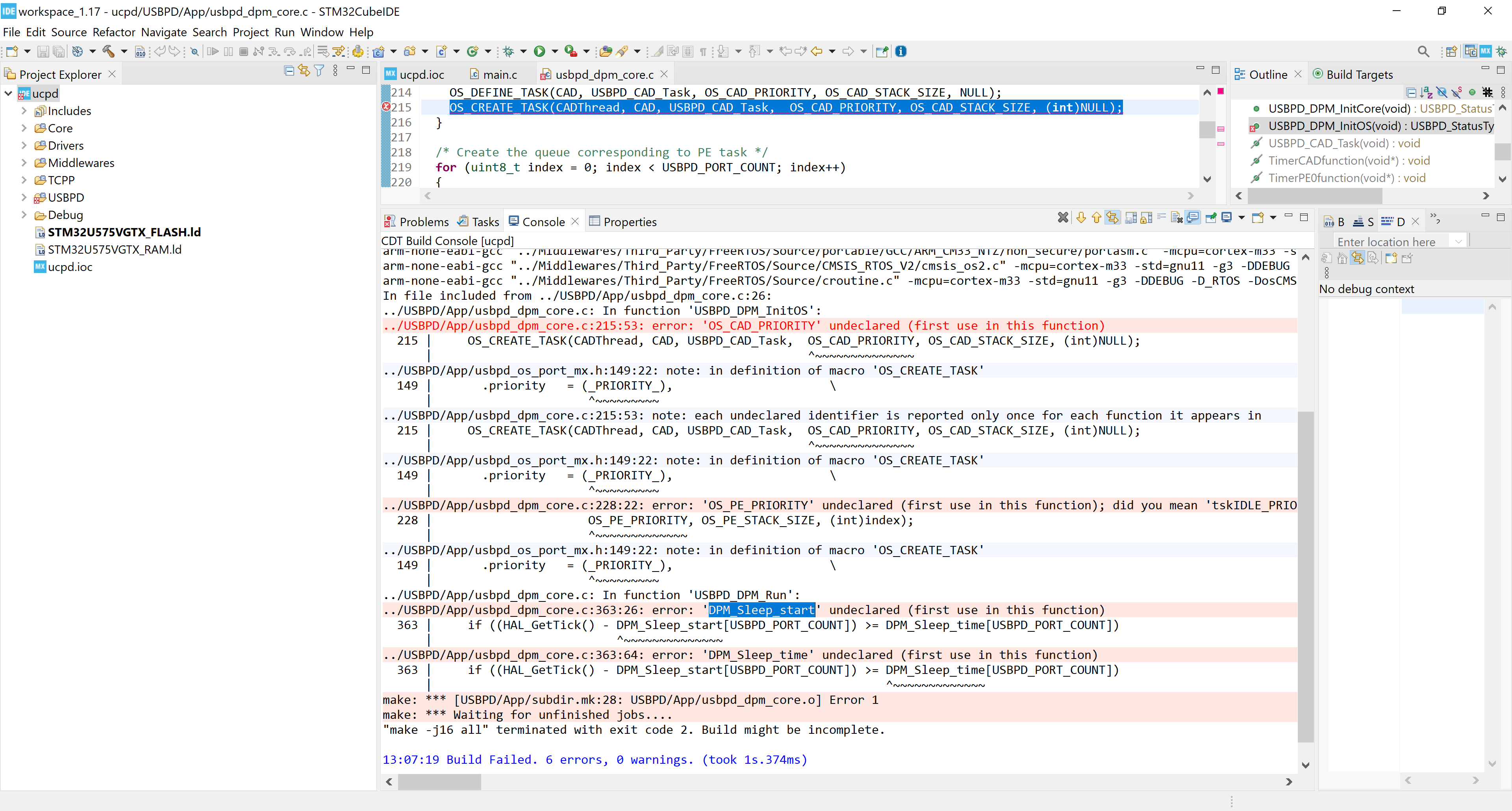Open search using the magnifier toolbar icon
The height and width of the screenshot is (811, 1512).
[1423, 51]
